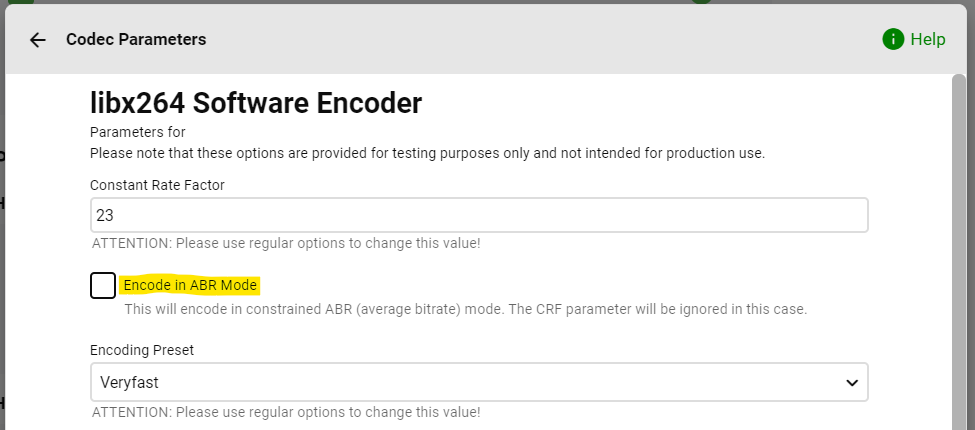Click the constrained ABR description text

click(x=465, y=309)
